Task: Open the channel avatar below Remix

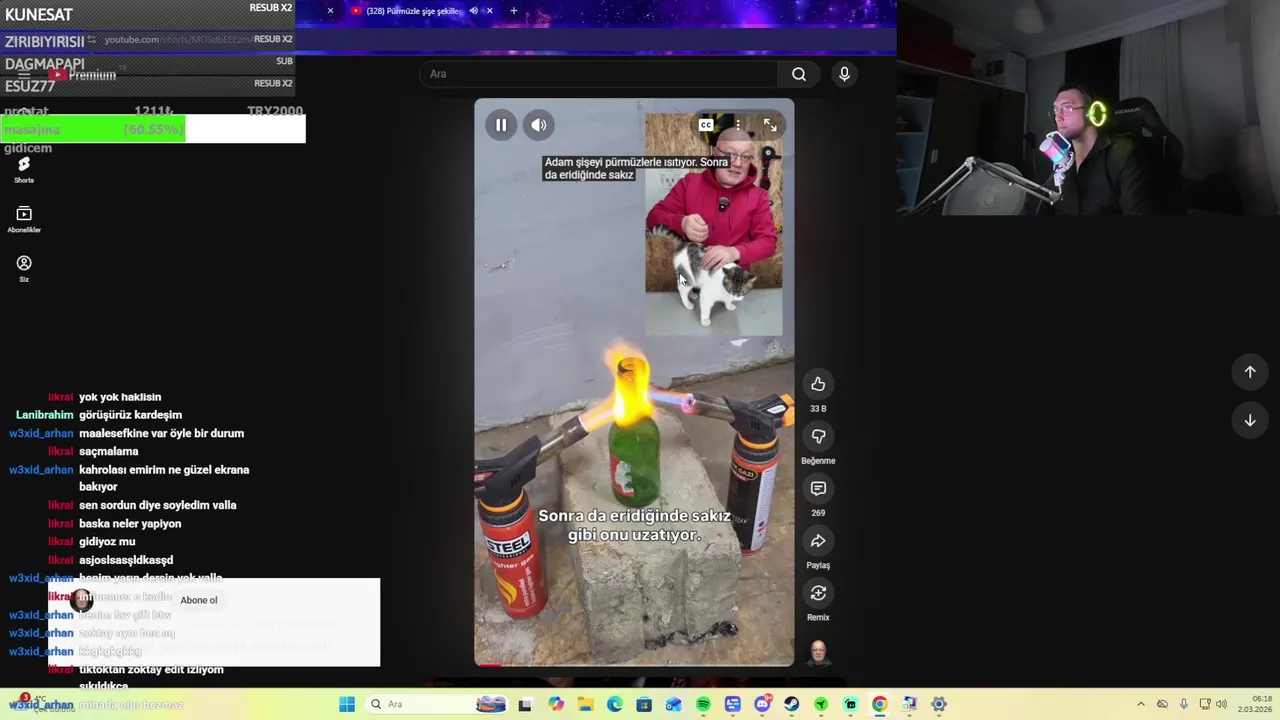Action: (818, 652)
